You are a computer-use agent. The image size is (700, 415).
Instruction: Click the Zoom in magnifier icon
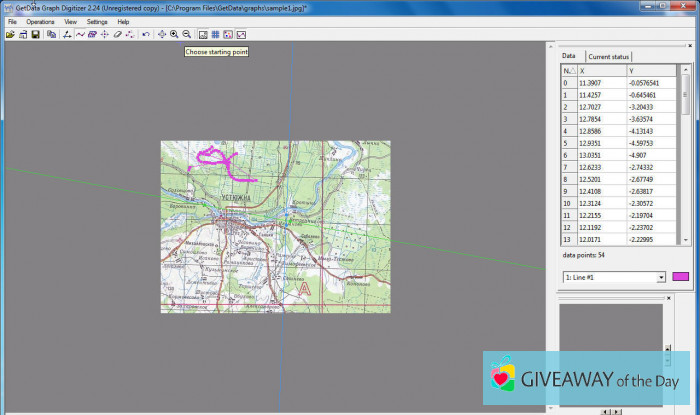(174, 34)
